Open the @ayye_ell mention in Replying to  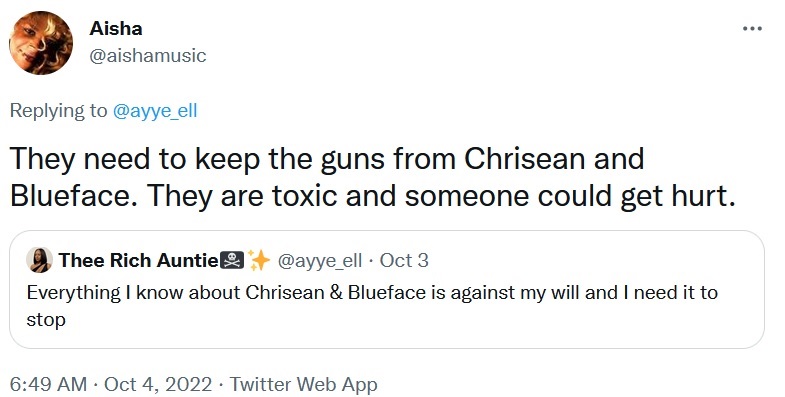155,111
